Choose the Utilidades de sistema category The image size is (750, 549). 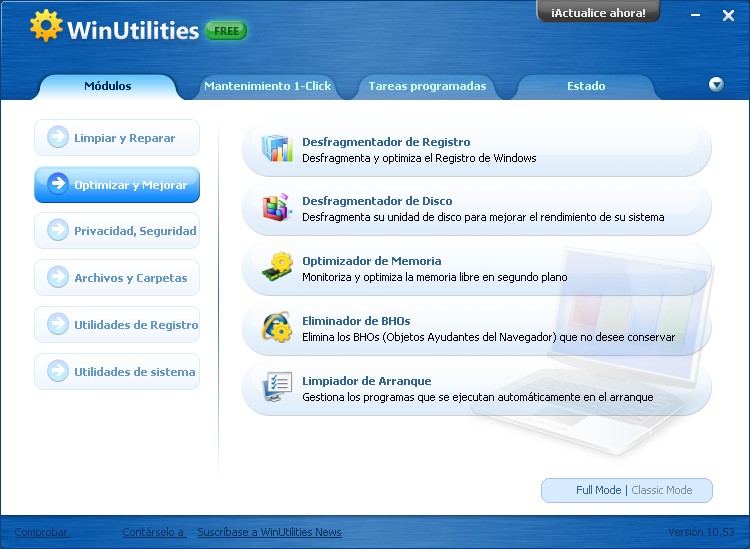click(x=117, y=372)
